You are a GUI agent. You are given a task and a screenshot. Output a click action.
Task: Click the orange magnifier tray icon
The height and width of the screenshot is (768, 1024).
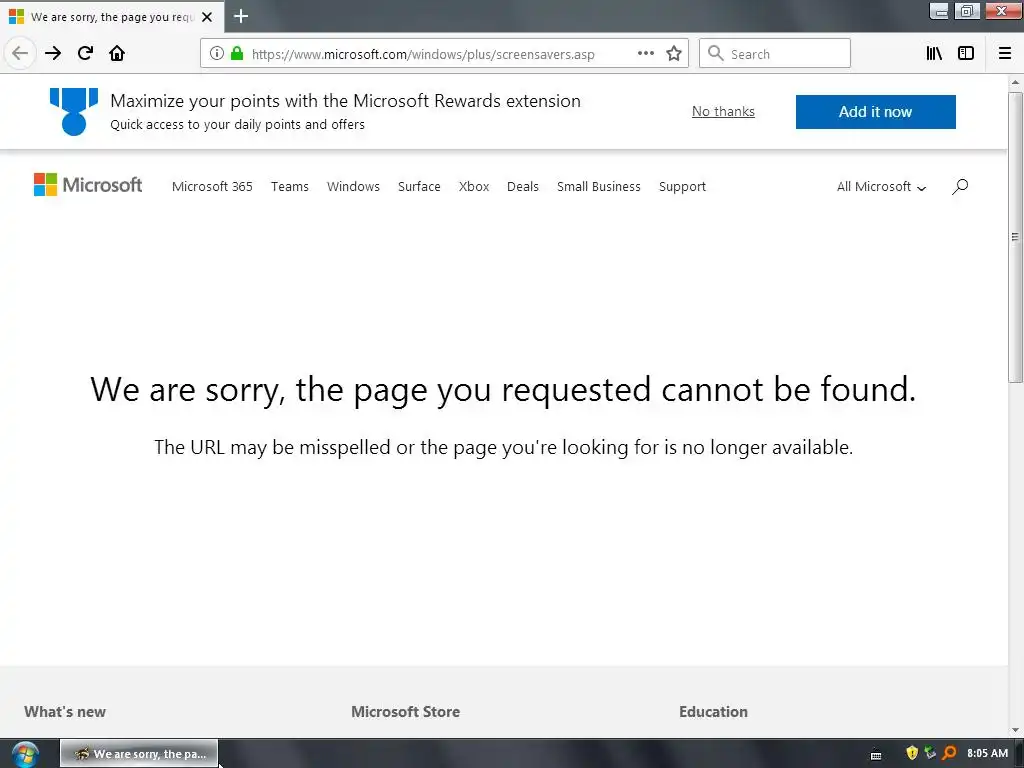(950, 754)
